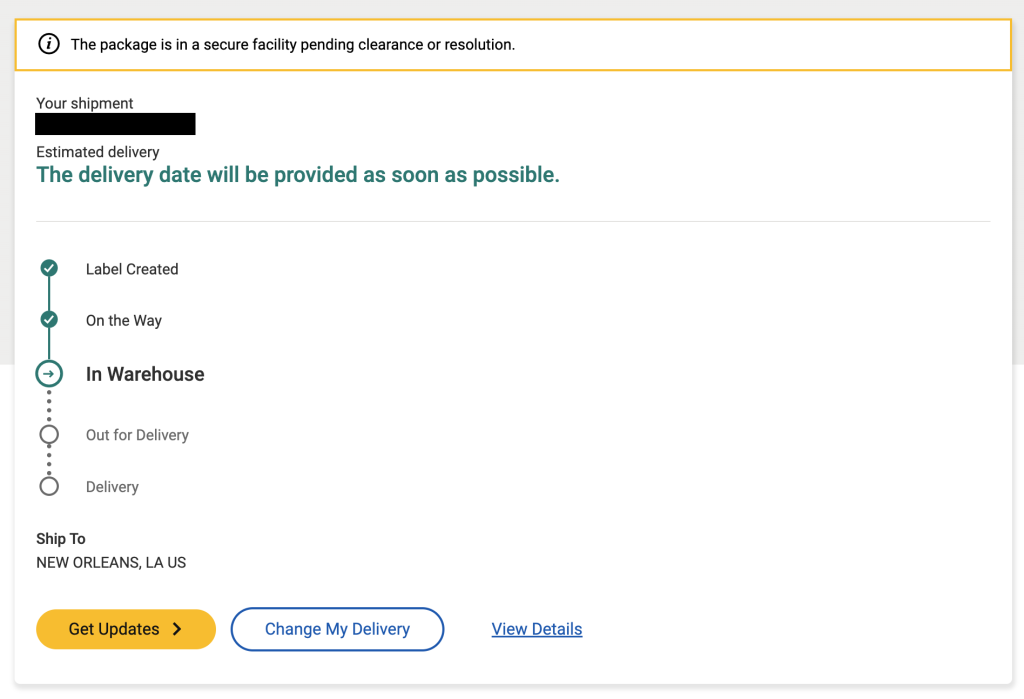The width and height of the screenshot is (1024, 699).
Task: Select the Change My Delivery button
Action: 338,629
